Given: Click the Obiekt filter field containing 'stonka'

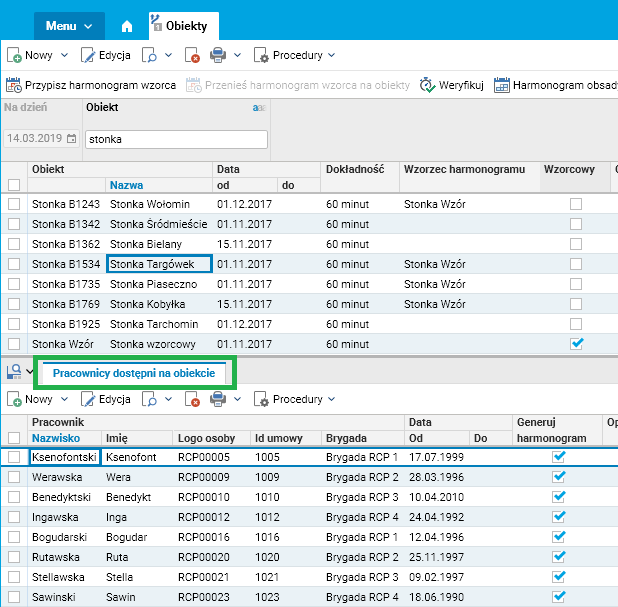Looking at the screenshot, I should [176, 139].
